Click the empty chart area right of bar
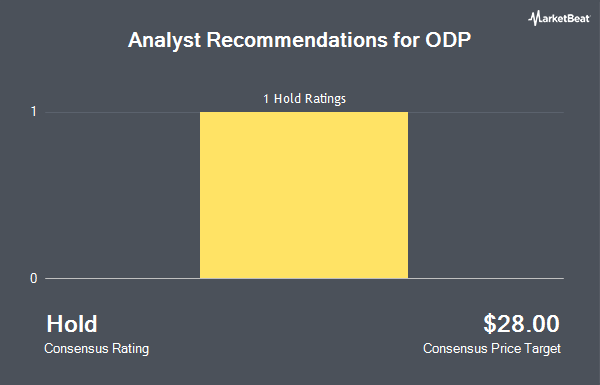 click(486, 195)
